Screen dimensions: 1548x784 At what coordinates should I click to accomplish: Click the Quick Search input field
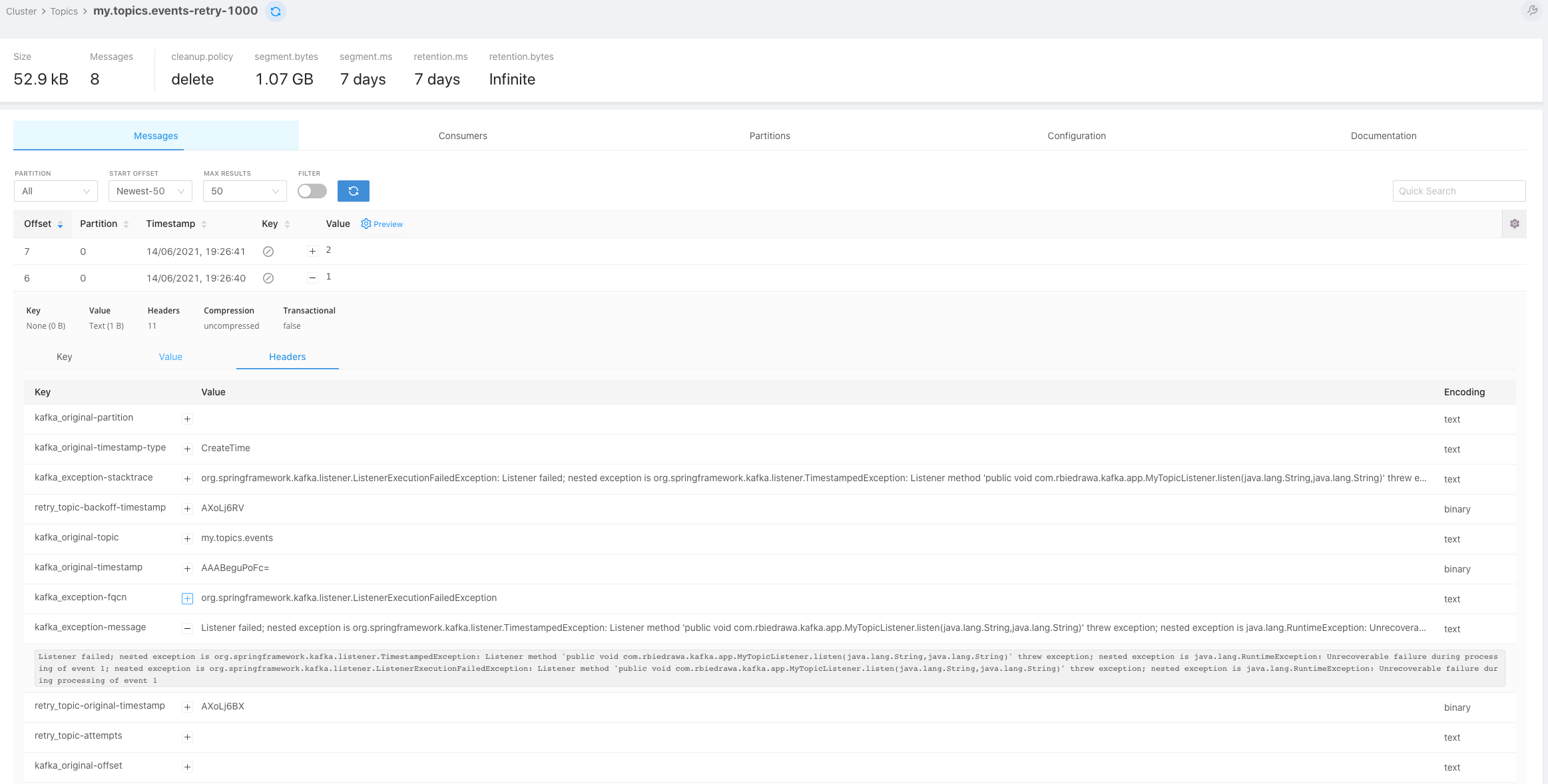pyautogui.click(x=1458, y=191)
